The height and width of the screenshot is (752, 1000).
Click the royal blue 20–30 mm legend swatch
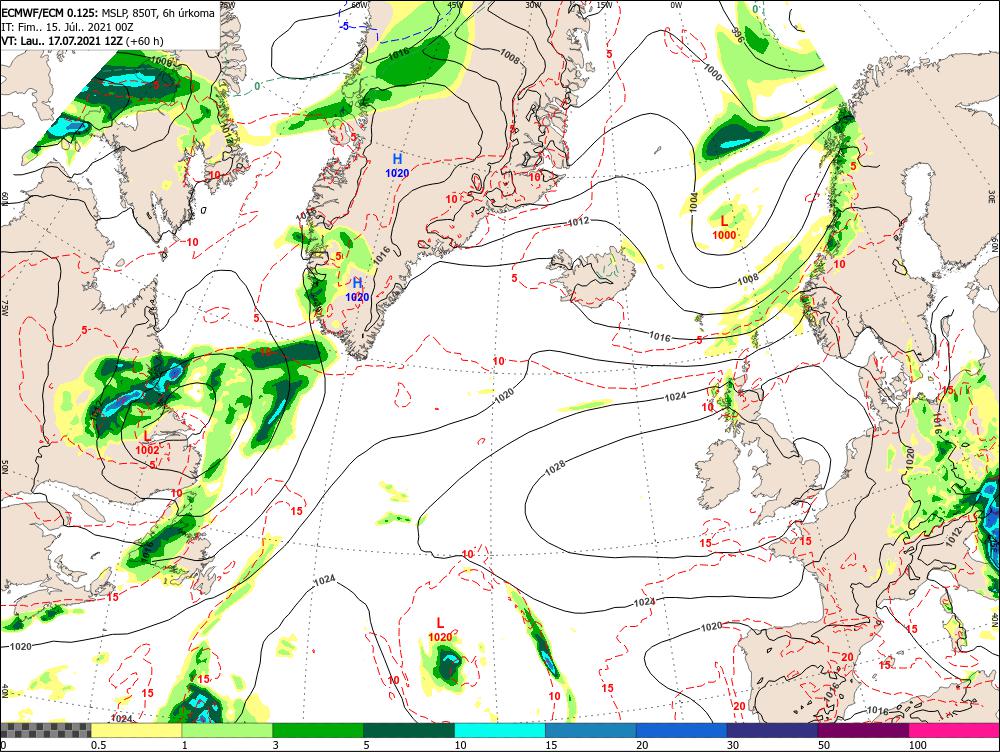(x=682, y=730)
